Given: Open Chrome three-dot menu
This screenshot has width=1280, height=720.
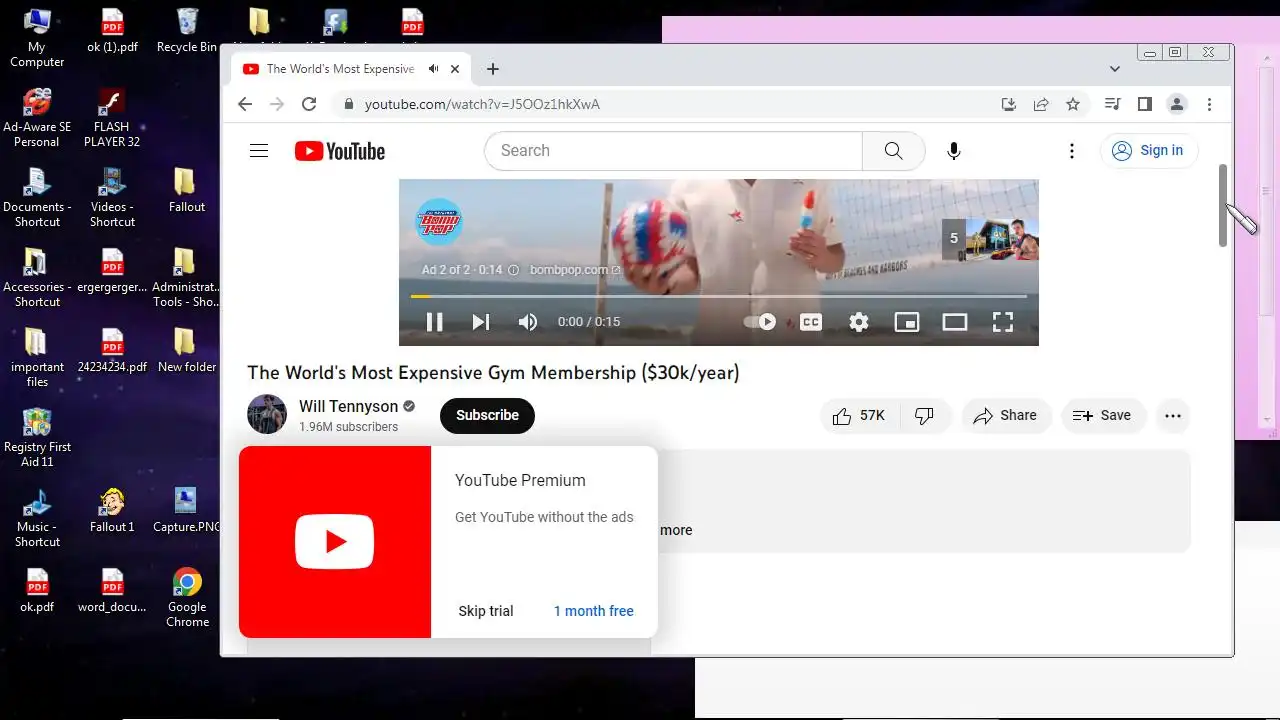Looking at the screenshot, I should (x=1209, y=104).
